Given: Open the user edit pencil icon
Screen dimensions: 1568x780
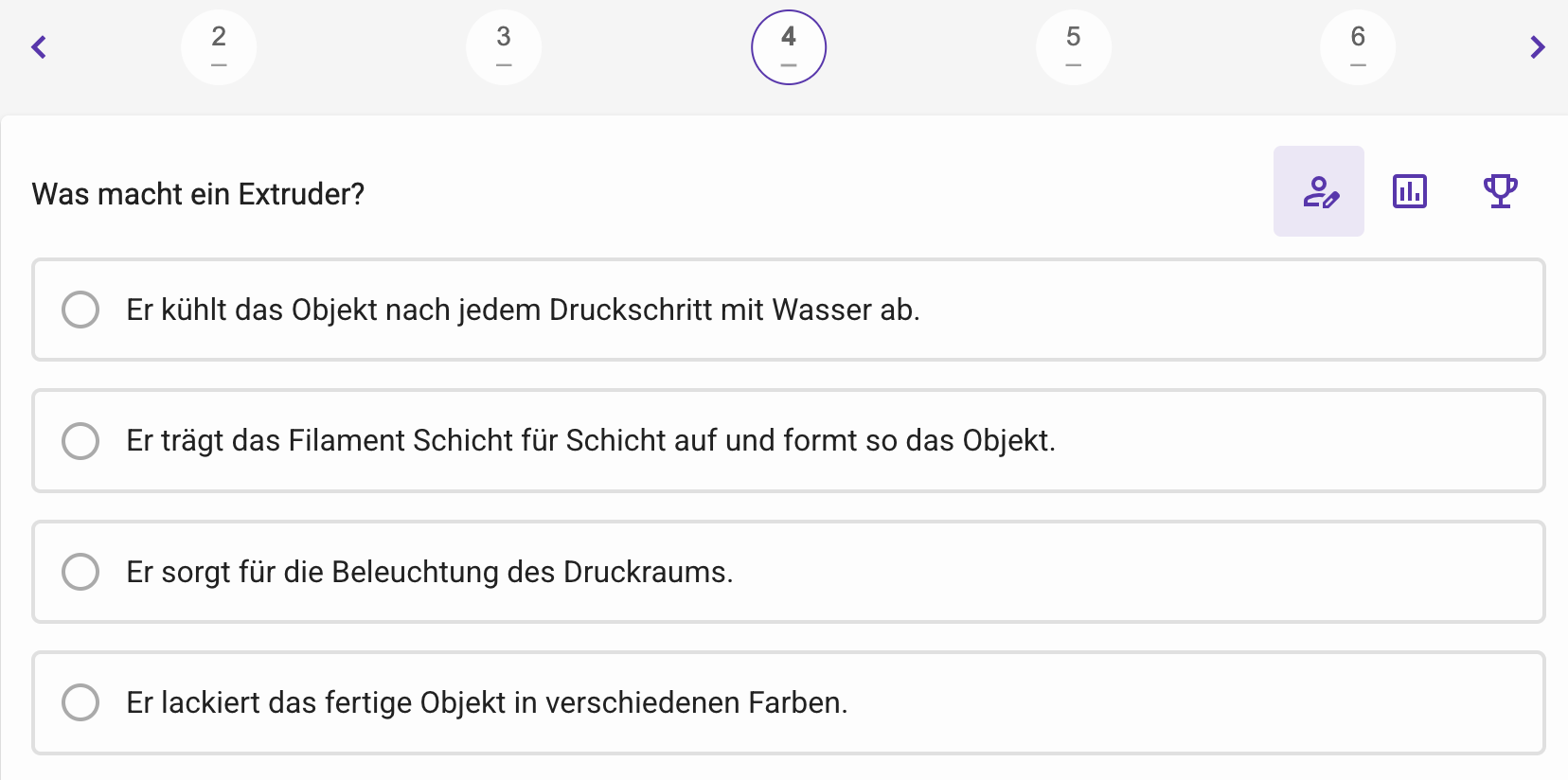Looking at the screenshot, I should tap(1319, 191).
